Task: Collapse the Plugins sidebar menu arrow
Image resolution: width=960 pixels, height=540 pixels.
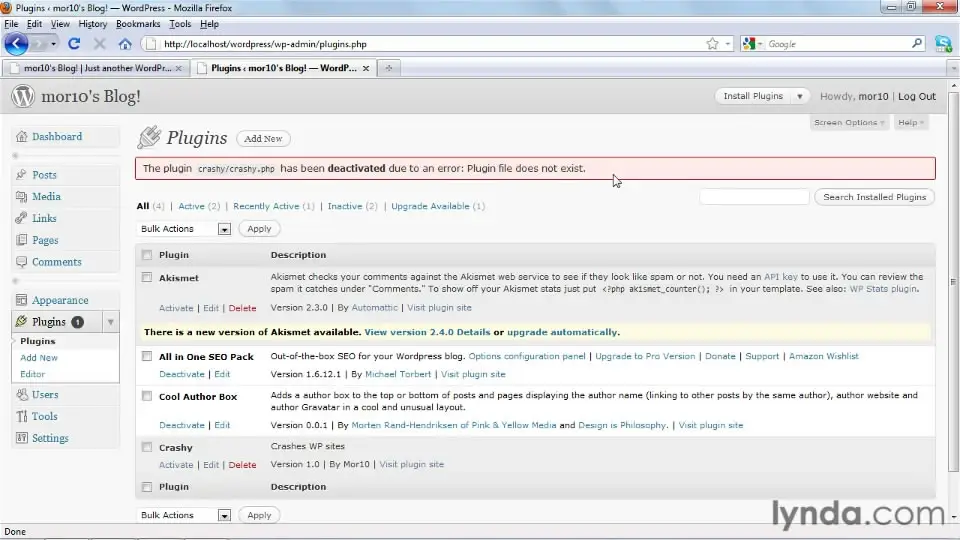Action: tap(111, 322)
